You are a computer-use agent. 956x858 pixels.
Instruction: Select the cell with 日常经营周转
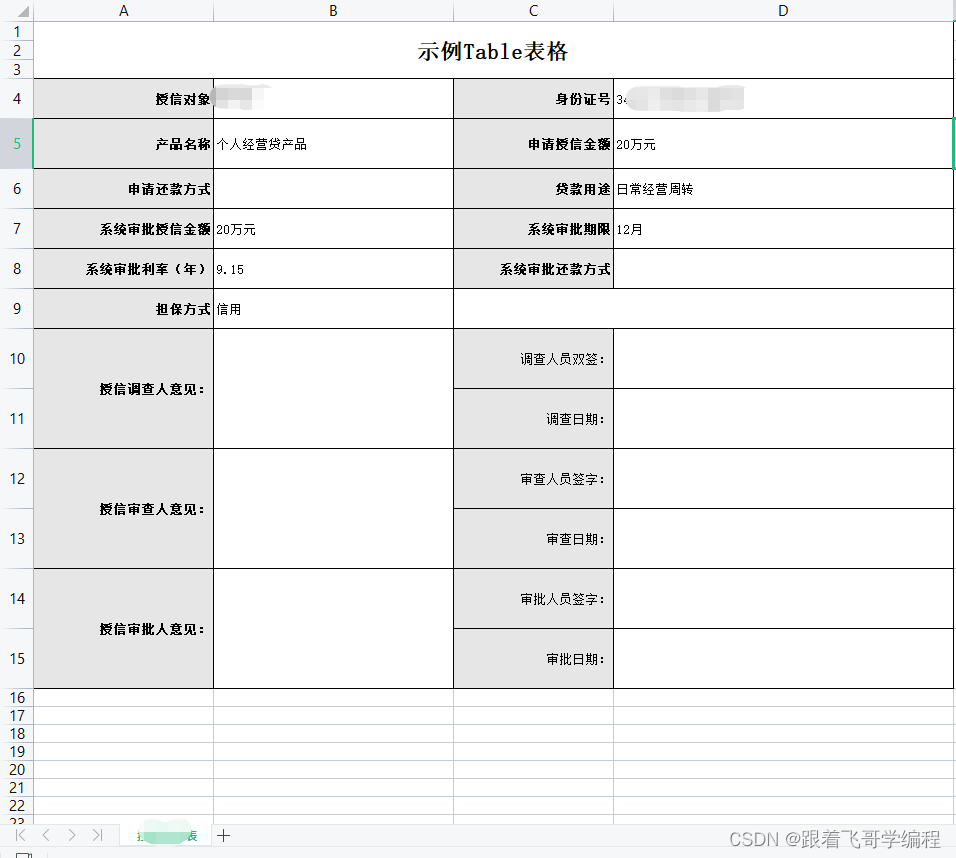pyautogui.click(x=783, y=189)
